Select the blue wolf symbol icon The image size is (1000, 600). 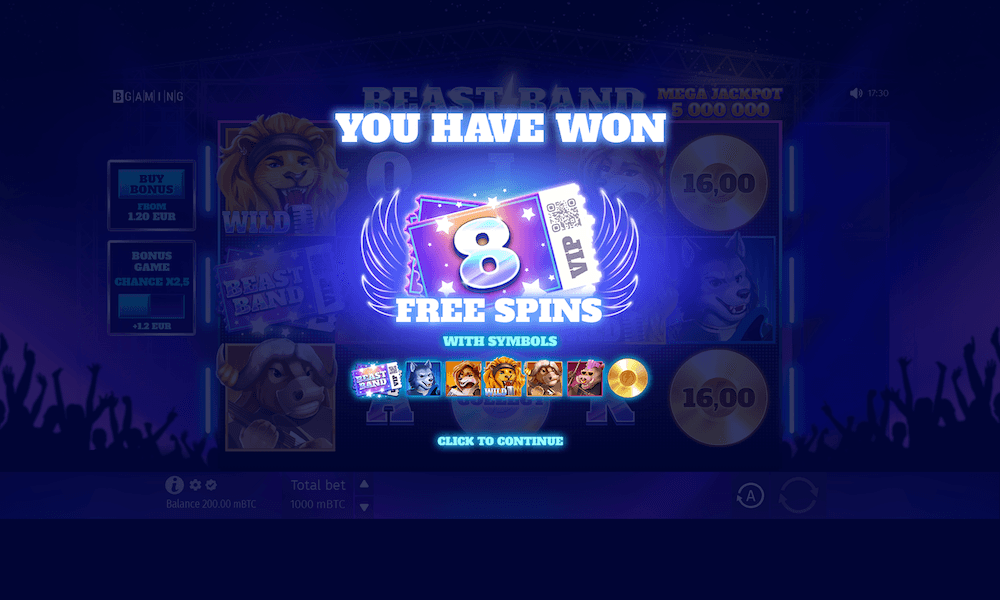(423, 378)
